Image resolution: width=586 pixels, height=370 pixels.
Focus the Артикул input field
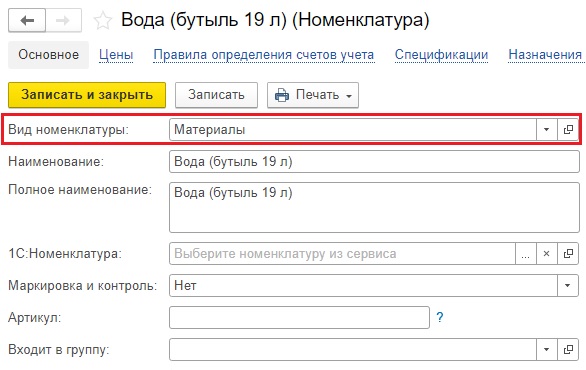299,317
